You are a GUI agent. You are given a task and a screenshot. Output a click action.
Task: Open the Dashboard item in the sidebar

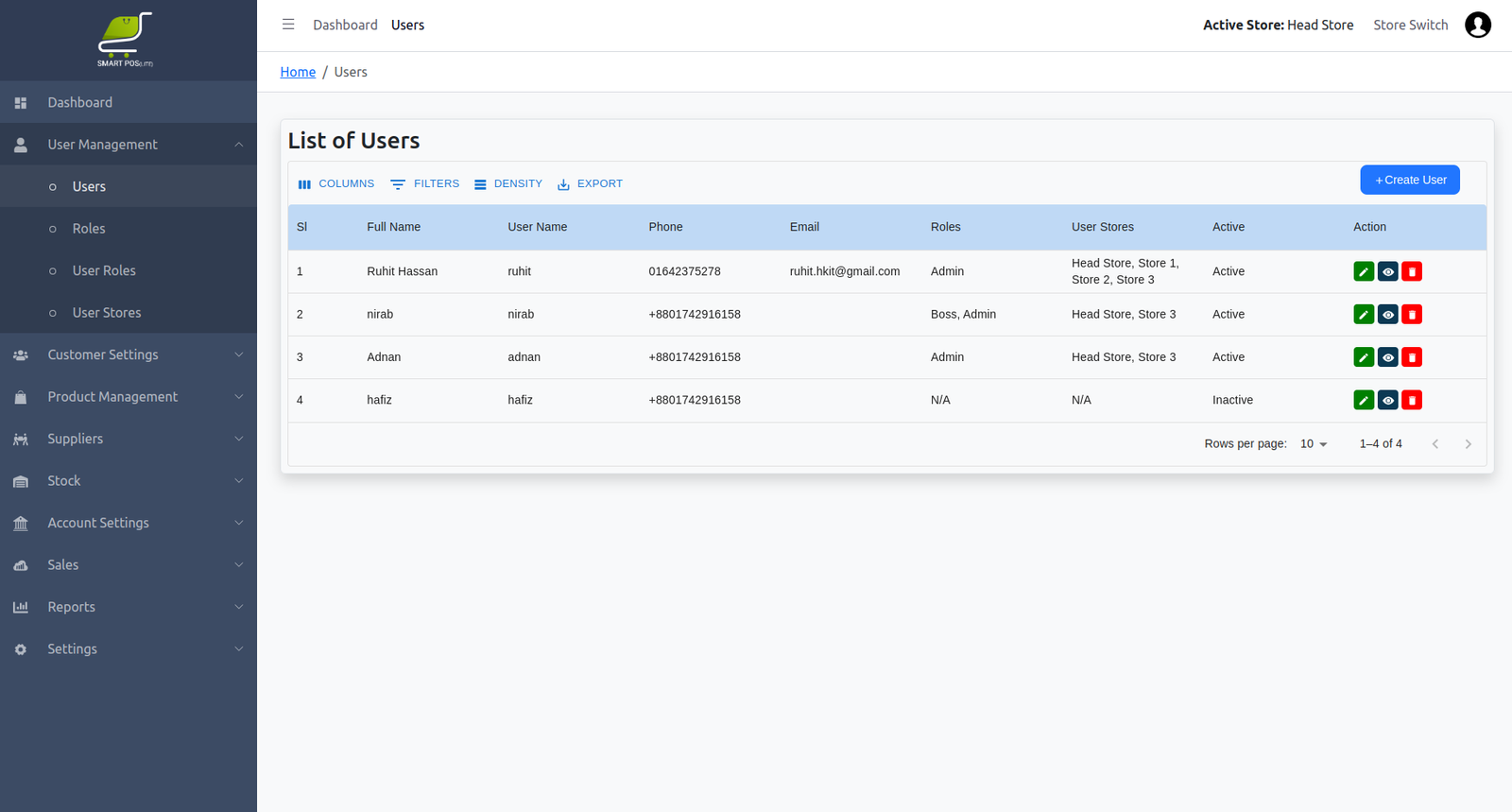(x=129, y=102)
